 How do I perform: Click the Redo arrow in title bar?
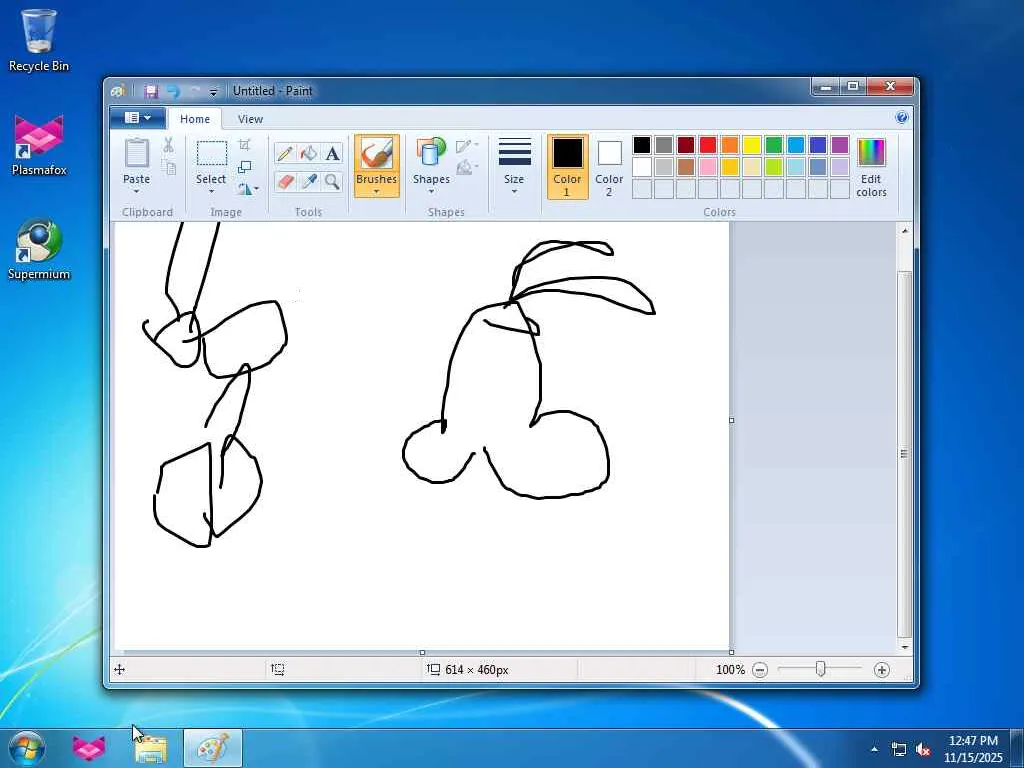194,91
